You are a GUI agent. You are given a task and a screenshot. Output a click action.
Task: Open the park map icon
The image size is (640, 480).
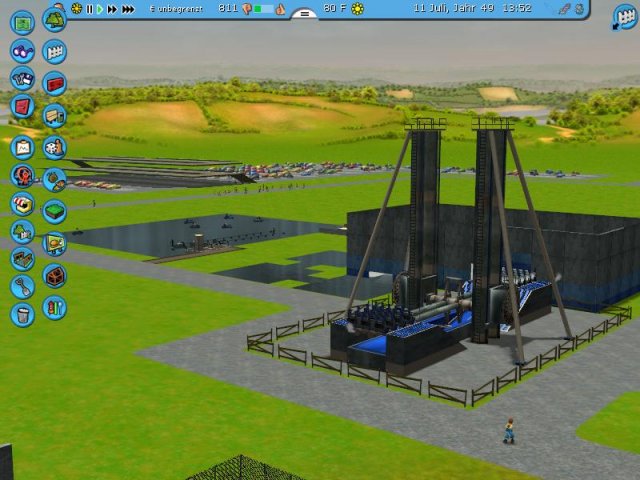click(22, 23)
